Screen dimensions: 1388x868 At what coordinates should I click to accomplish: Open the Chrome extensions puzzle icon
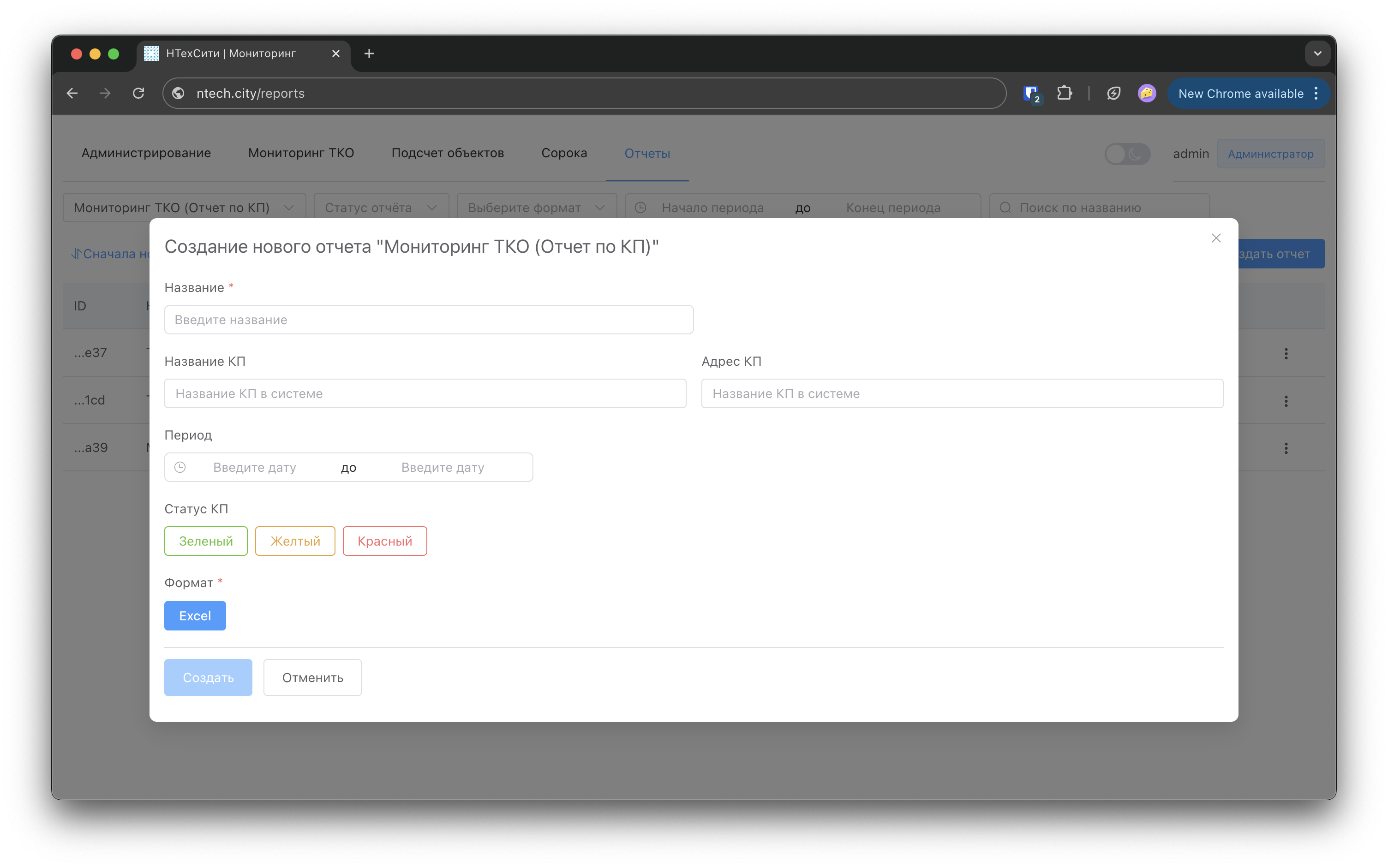point(1064,93)
